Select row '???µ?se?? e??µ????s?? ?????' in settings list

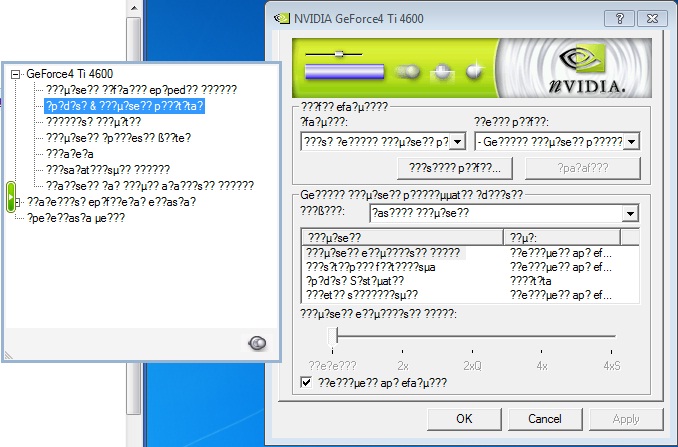pos(384,253)
